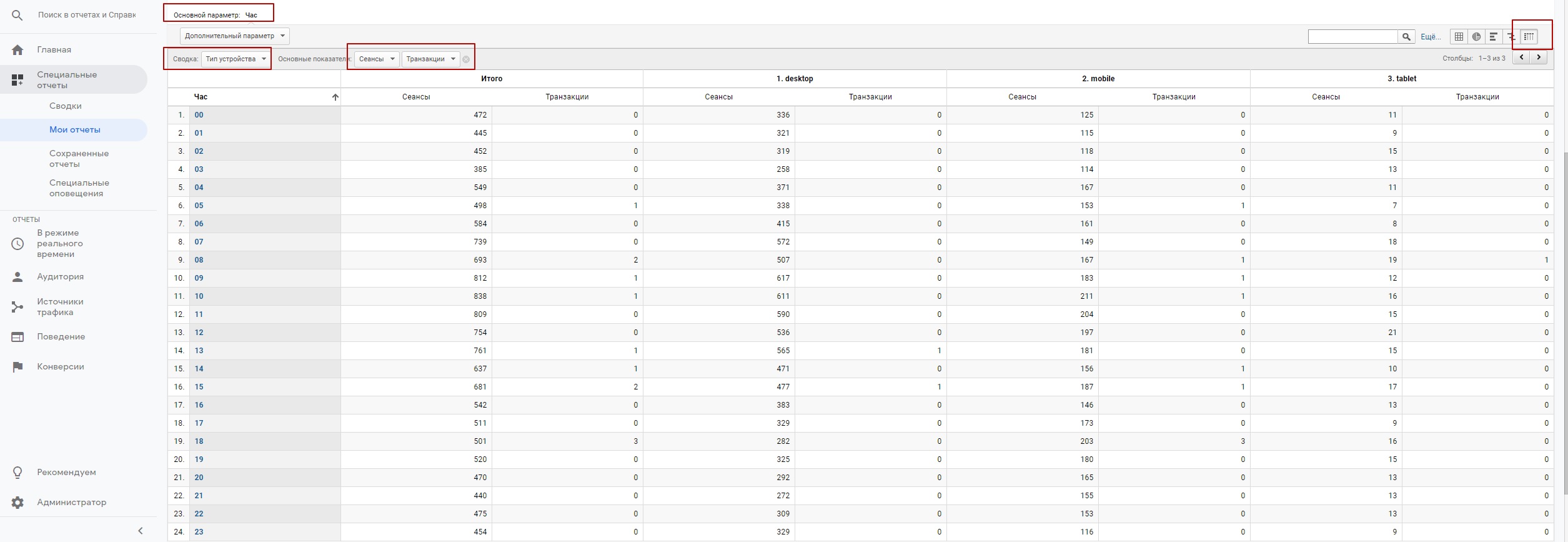Toggle sort with the Час column arrow
Image resolution: width=1568 pixels, height=542 pixels.
pyautogui.click(x=335, y=97)
